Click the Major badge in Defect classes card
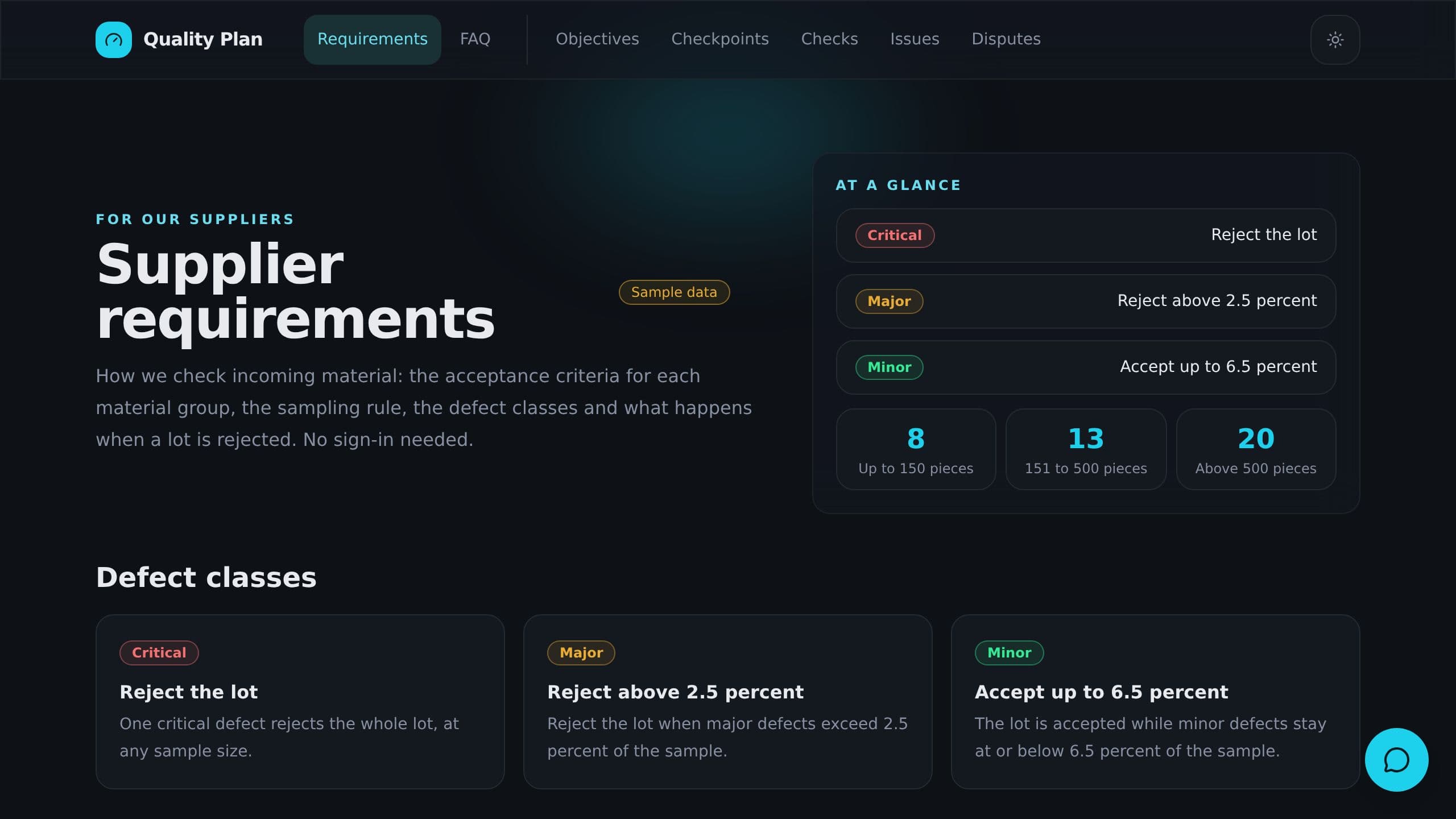This screenshot has width=1456, height=819. coord(581,653)
